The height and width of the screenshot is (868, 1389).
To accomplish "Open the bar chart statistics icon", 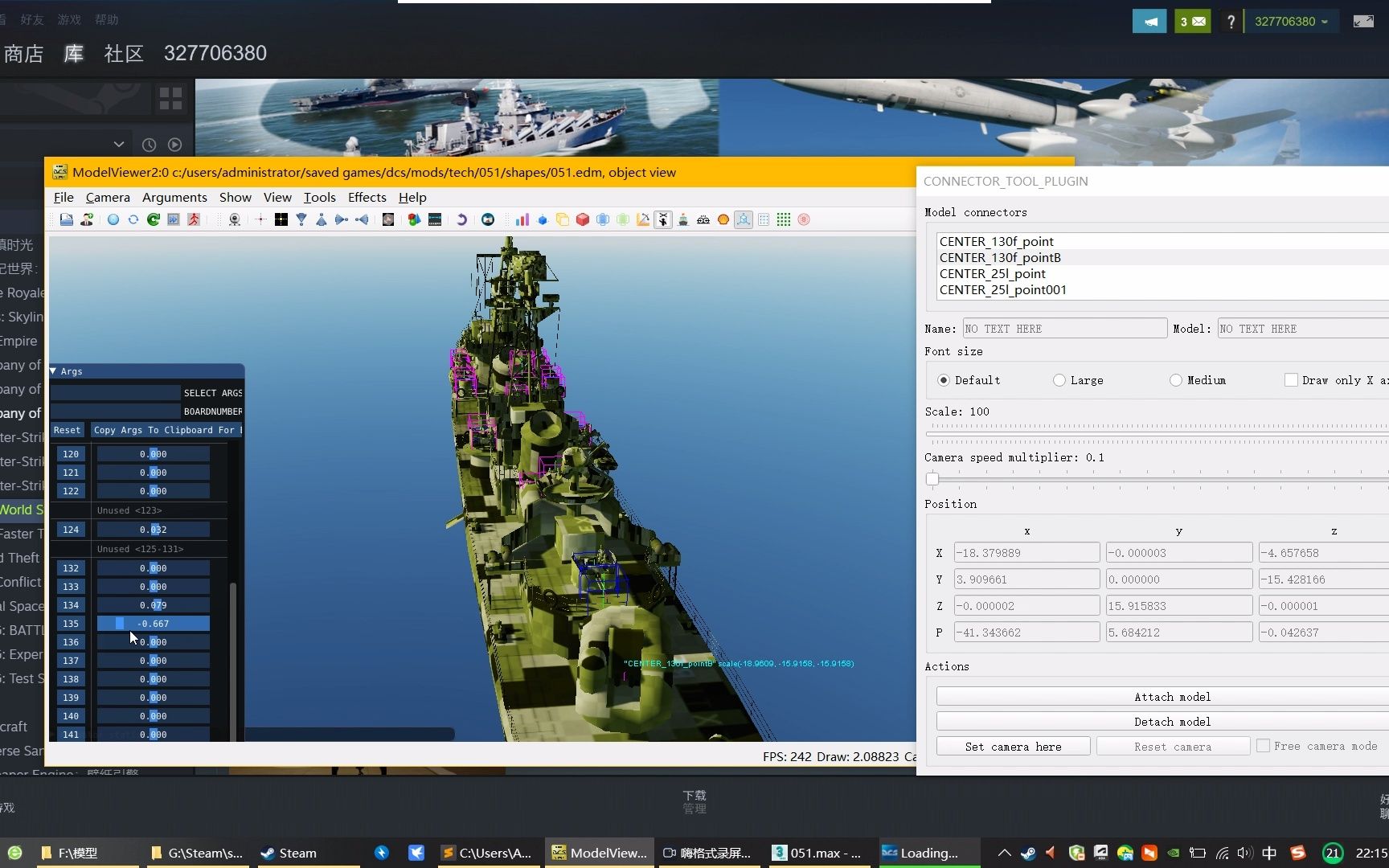I will pyautogui.click(x=522, y=219).
